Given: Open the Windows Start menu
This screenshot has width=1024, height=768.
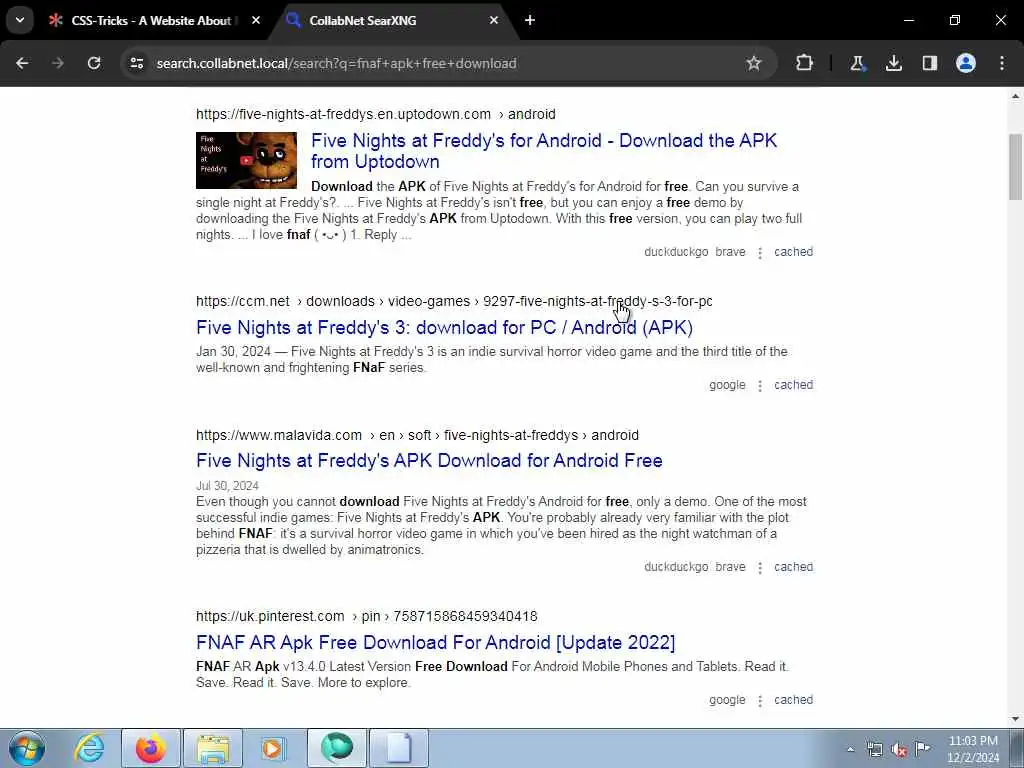Looking at the screenshot, I should pyautogui.click(x=27, y=748).
